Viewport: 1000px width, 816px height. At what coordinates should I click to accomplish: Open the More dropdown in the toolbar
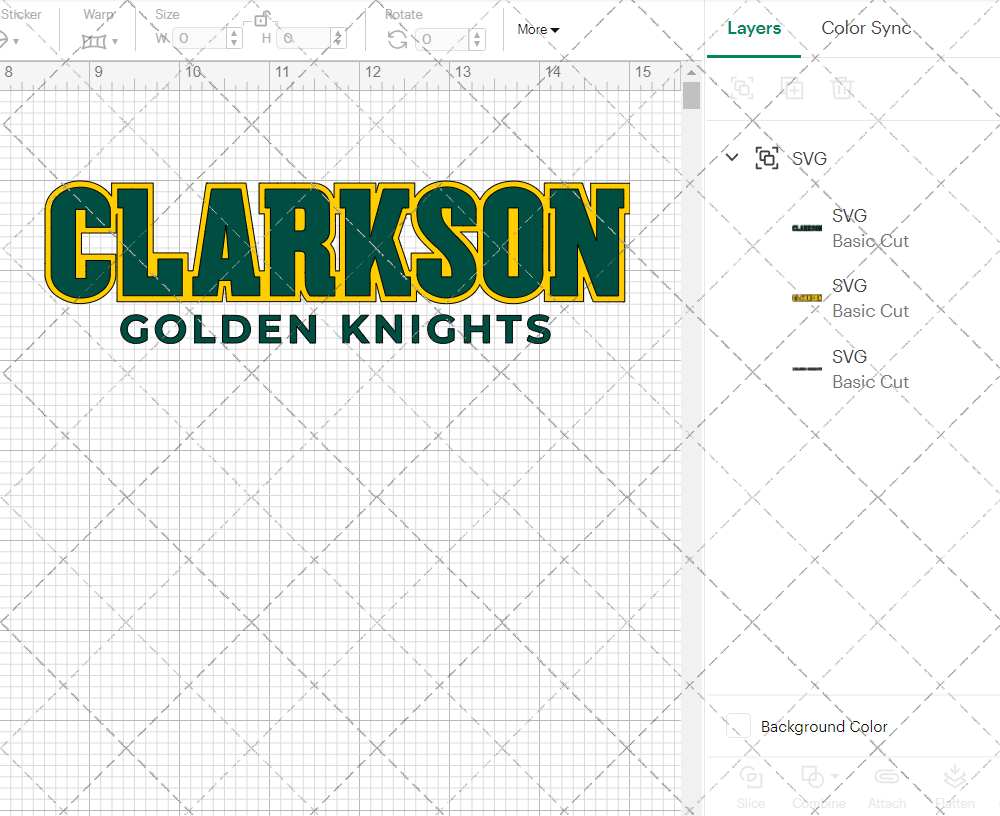pos(536,30)
